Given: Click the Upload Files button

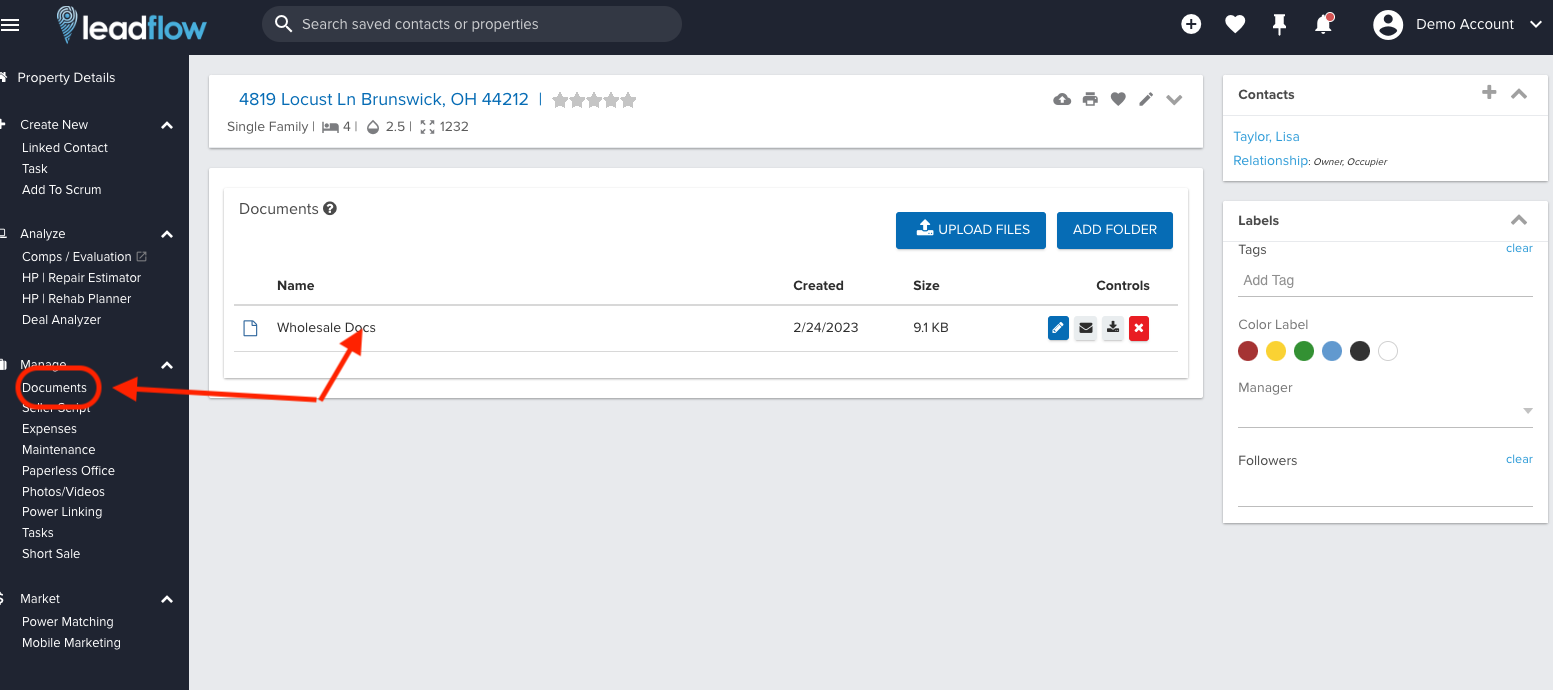Looking at the screenshot, I should click(971, 230).
